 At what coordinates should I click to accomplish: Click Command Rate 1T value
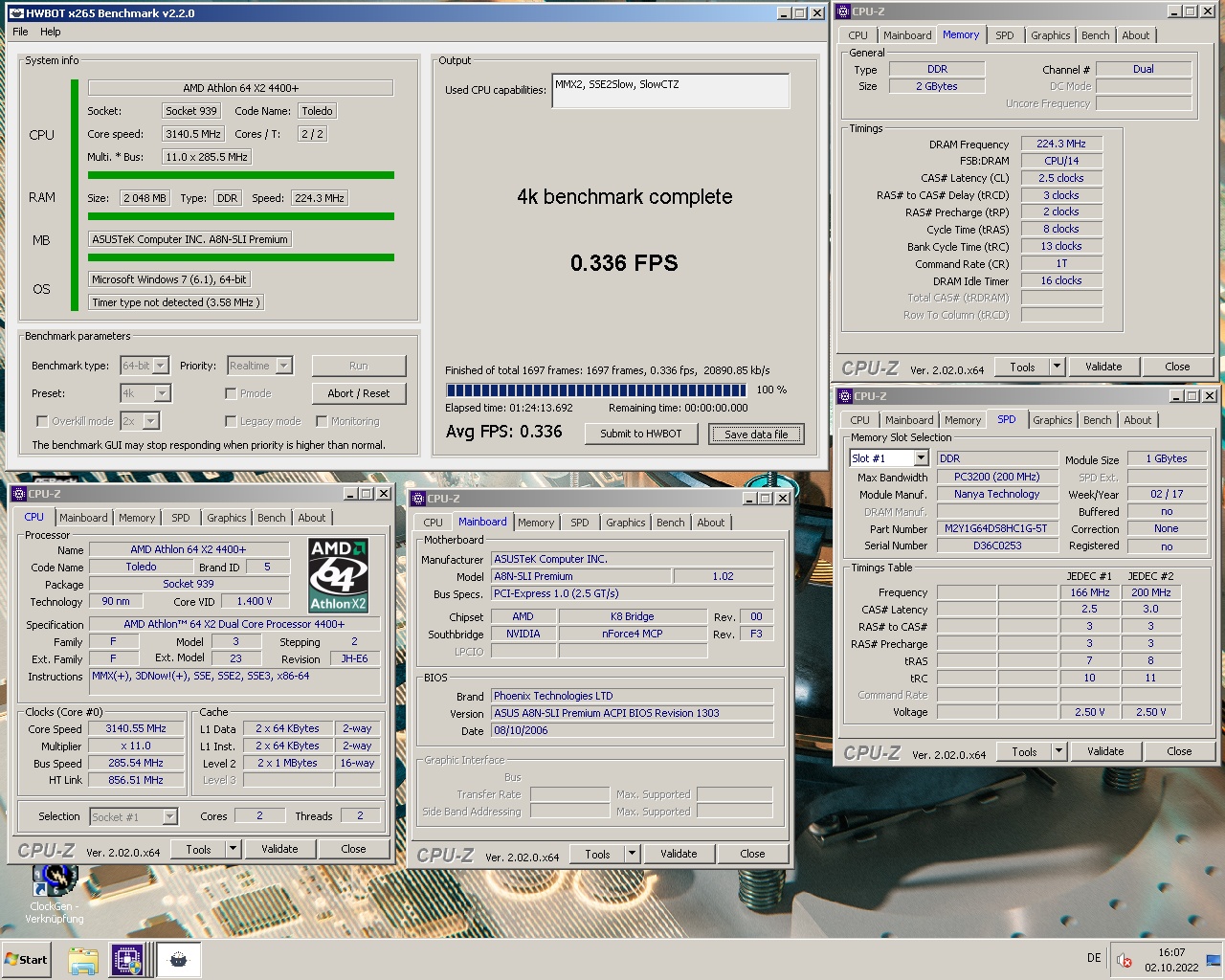(1060, 263)
